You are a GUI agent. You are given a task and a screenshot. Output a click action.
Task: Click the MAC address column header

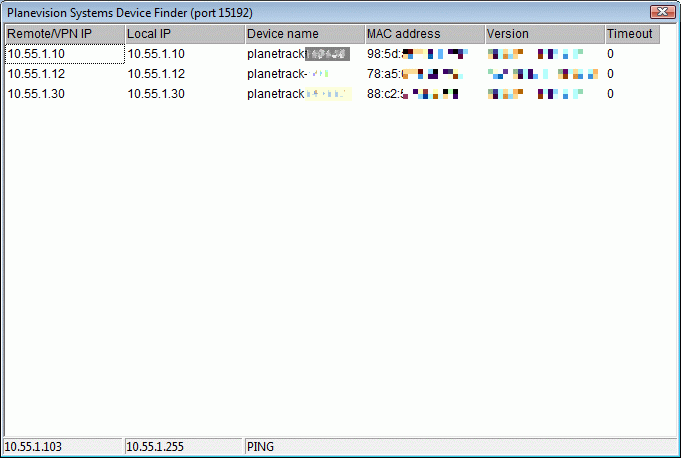pyautogui.click(x=425, y=34)
